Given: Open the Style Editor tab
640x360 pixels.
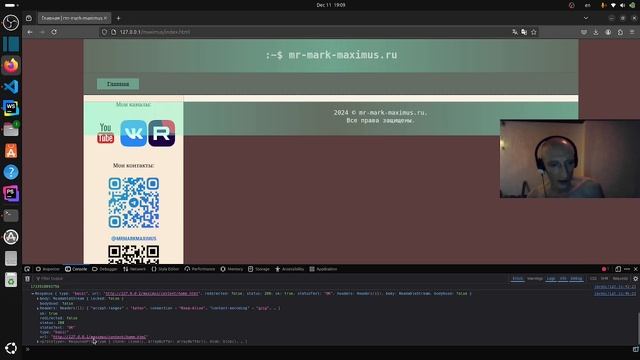Looking at the screenshot, I should point(165,269).
